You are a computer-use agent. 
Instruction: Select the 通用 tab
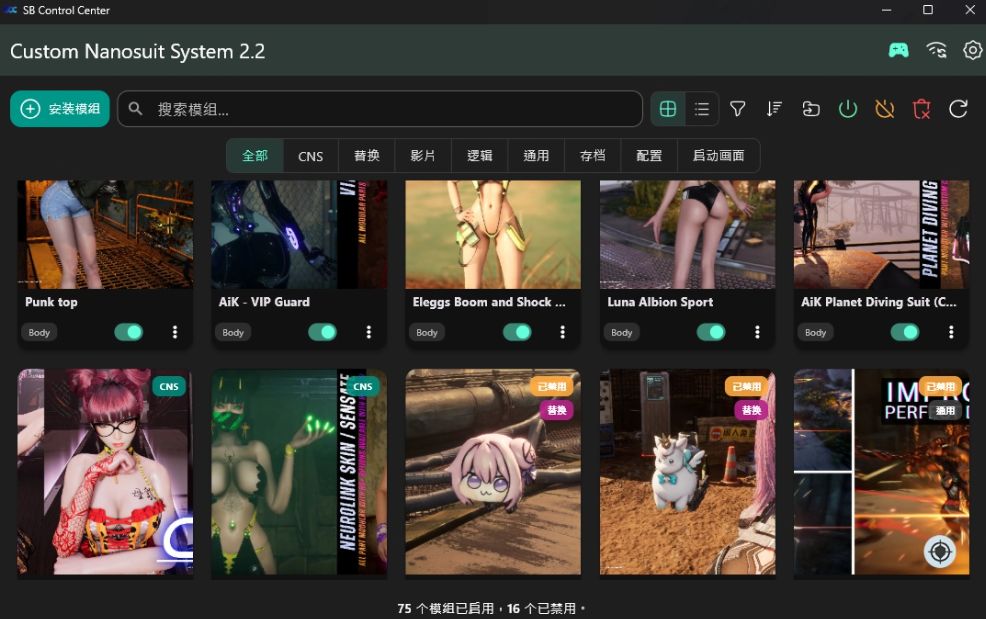point(536,156)
